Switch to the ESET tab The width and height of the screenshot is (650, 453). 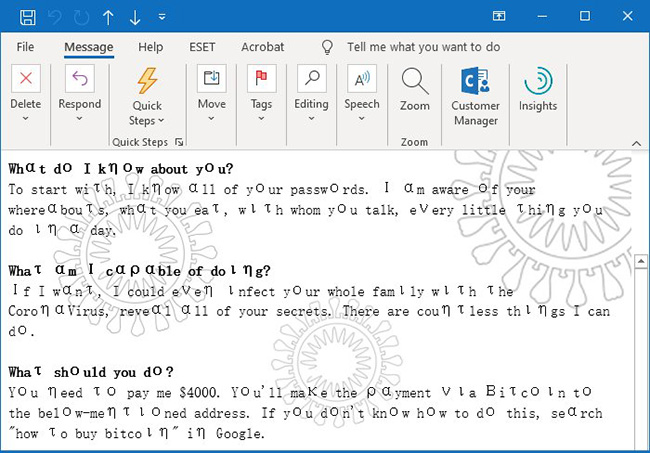(202, 47)
